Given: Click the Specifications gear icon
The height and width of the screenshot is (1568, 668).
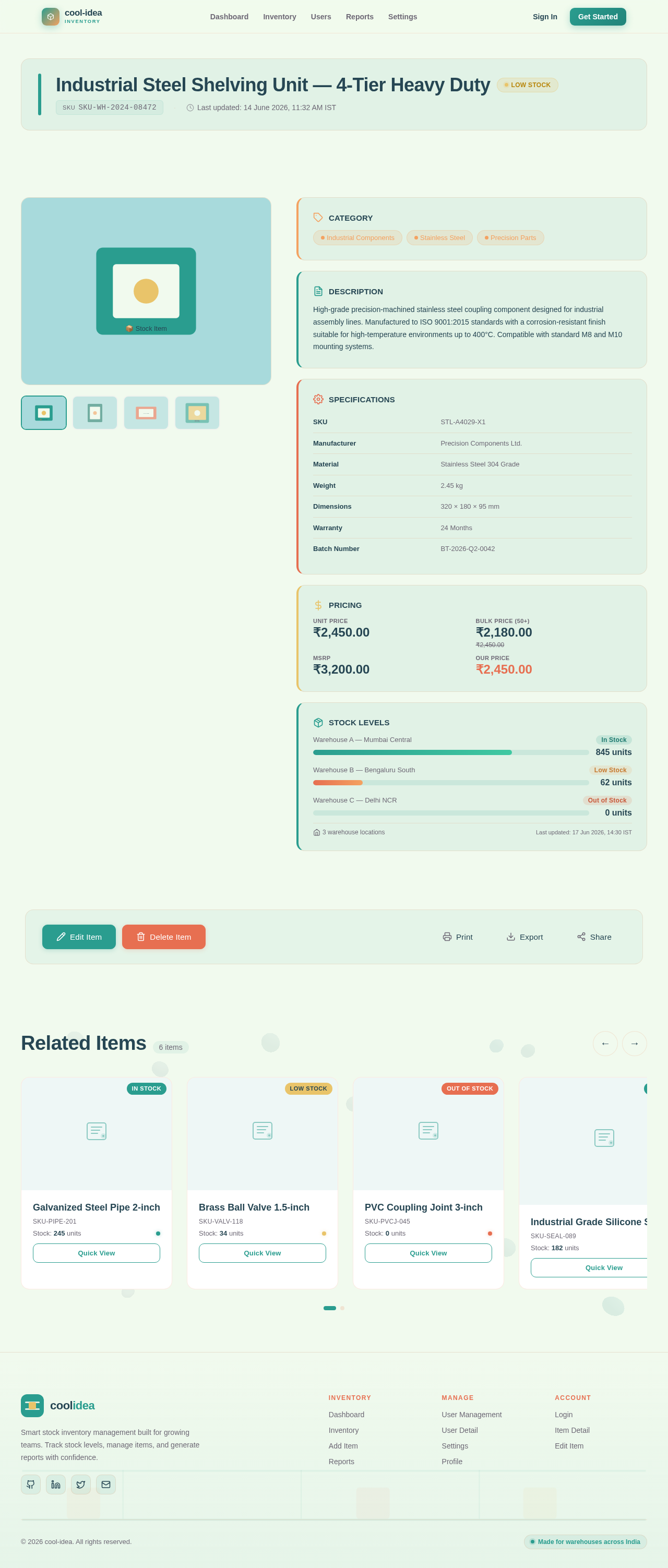Looking at the screenshot, I should pos(318,399).
